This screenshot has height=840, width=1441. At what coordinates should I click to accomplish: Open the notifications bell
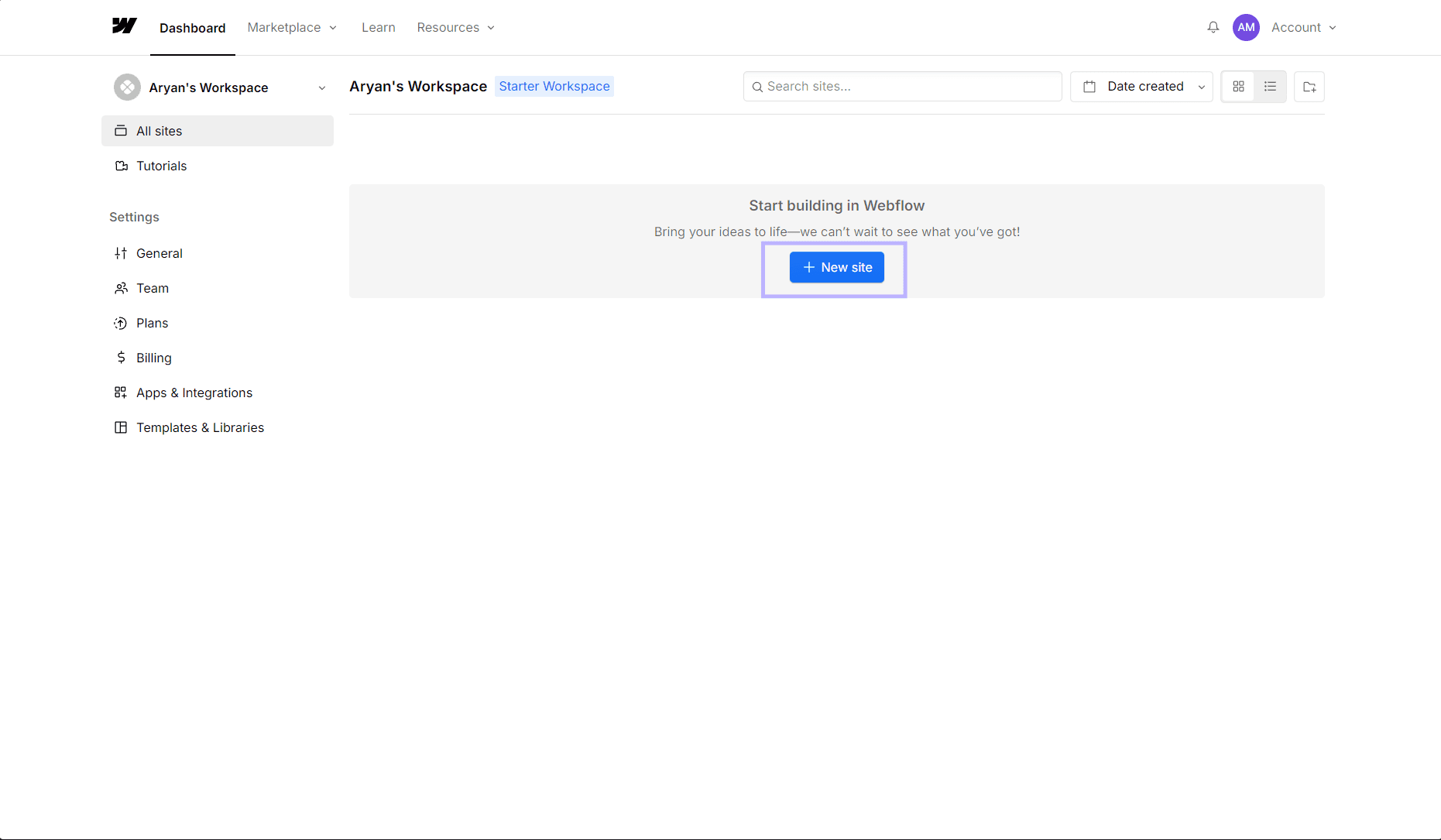click(x=1213, y=27)
